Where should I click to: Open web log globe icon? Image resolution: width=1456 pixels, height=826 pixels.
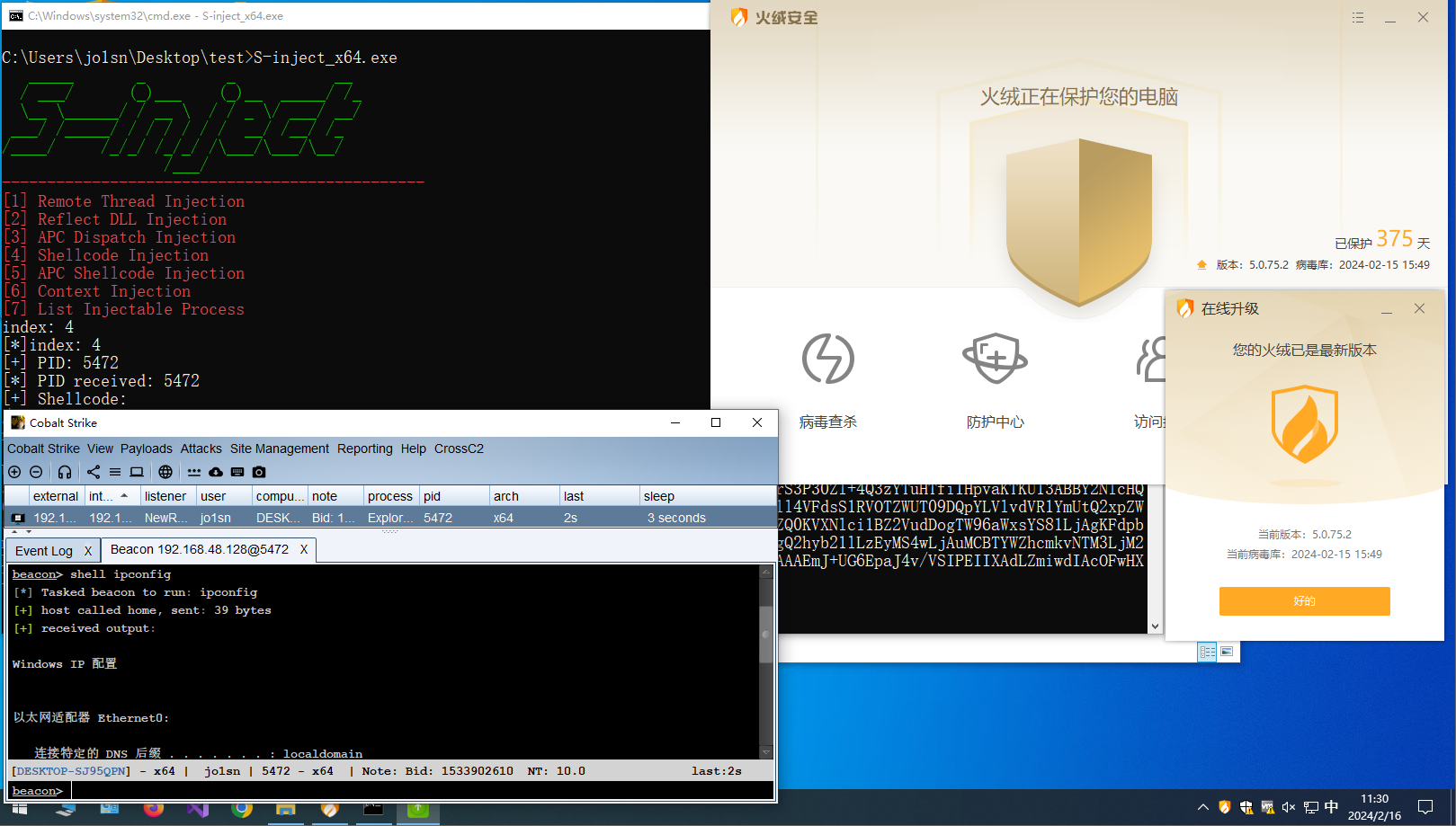(165, 472)
